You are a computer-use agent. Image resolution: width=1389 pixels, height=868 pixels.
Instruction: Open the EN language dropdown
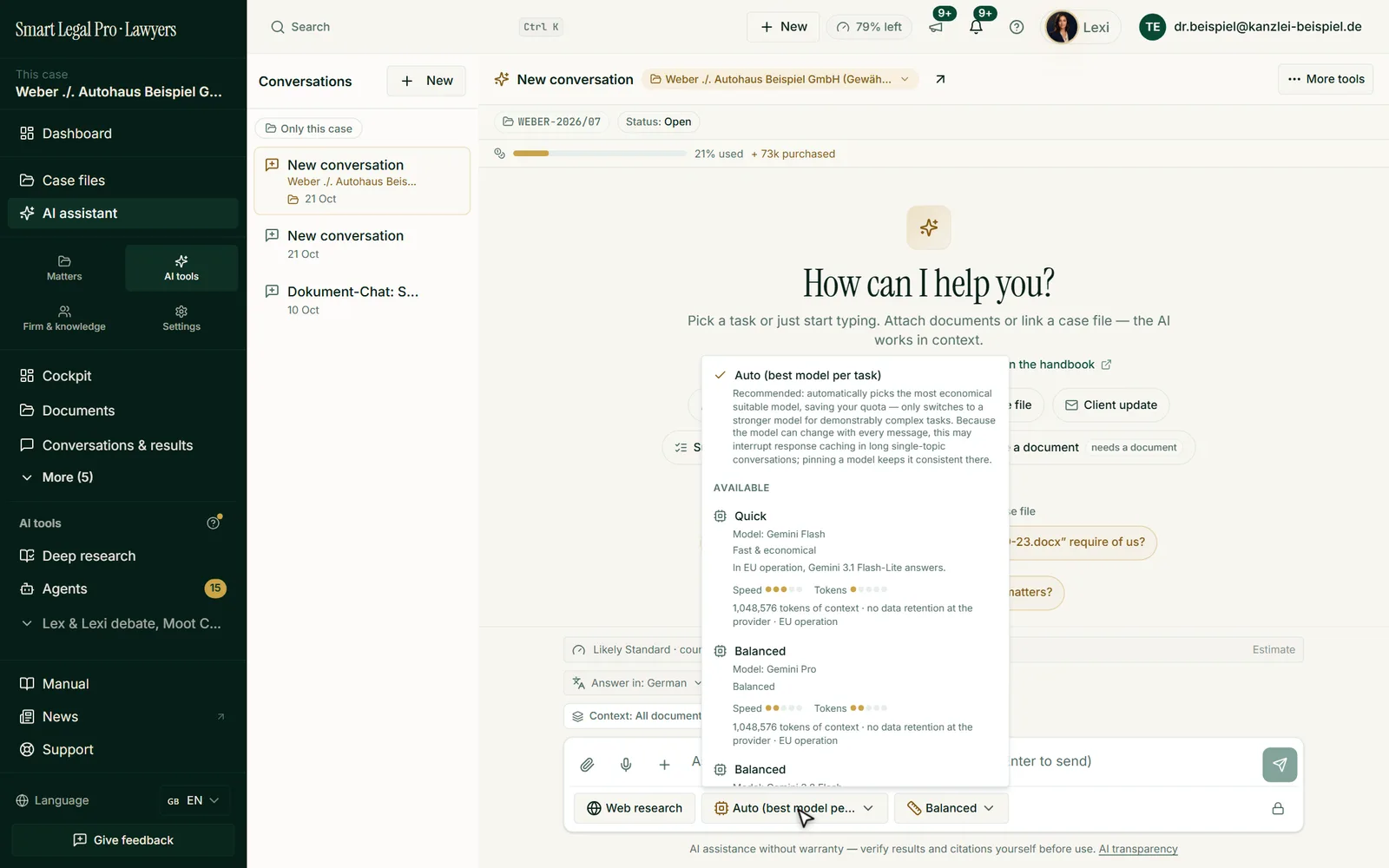coord(194,800)
